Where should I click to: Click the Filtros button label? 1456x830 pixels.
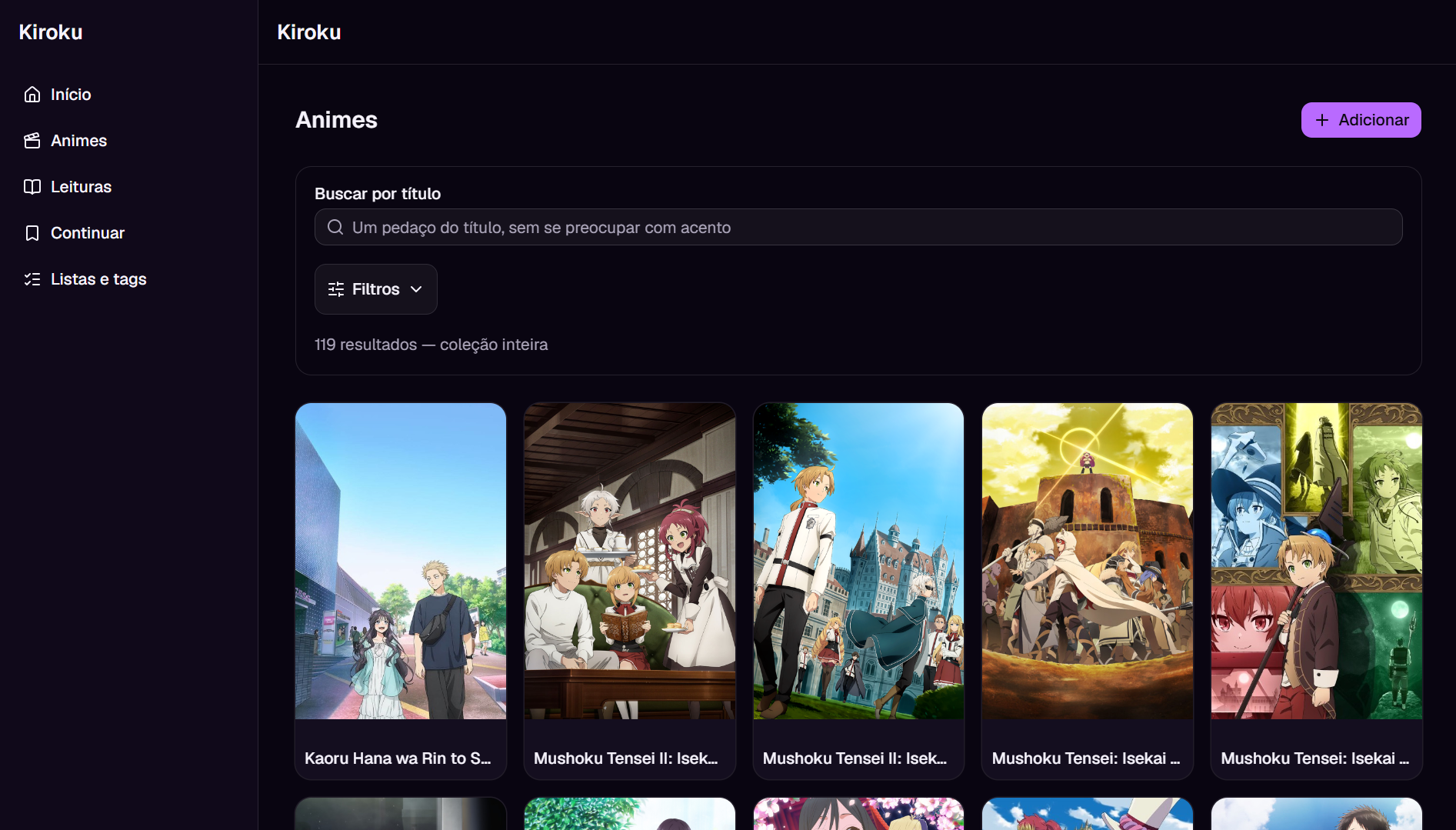pos(376,289)
